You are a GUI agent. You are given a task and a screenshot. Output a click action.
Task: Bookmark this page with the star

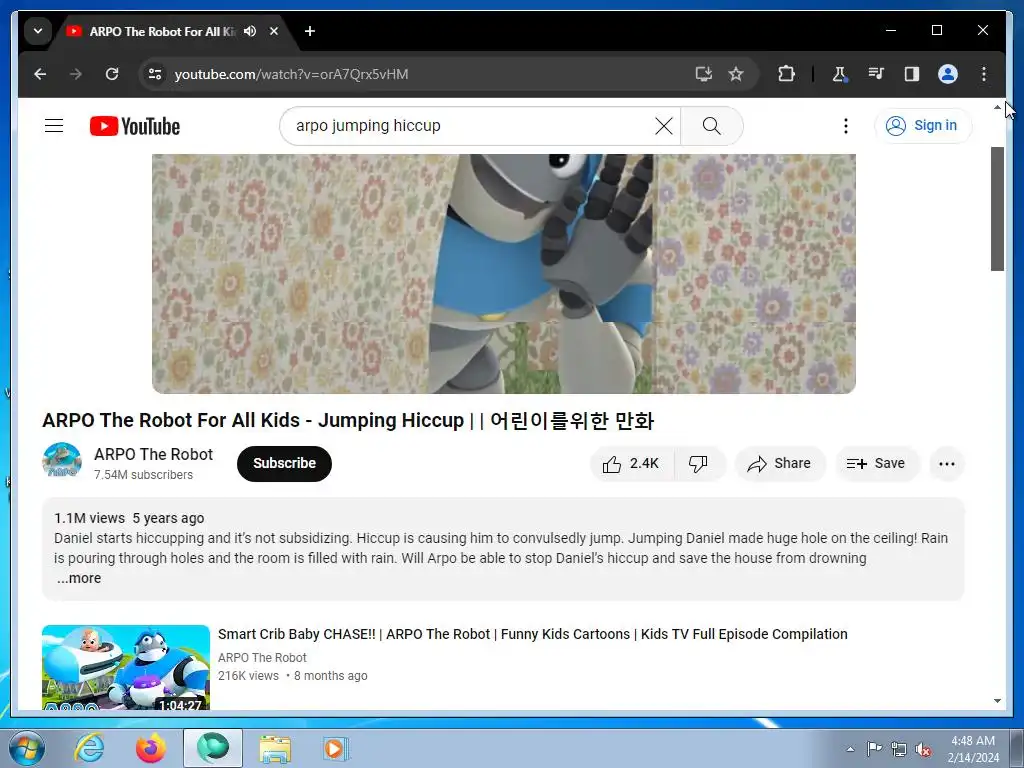click(x=736, y=74)
